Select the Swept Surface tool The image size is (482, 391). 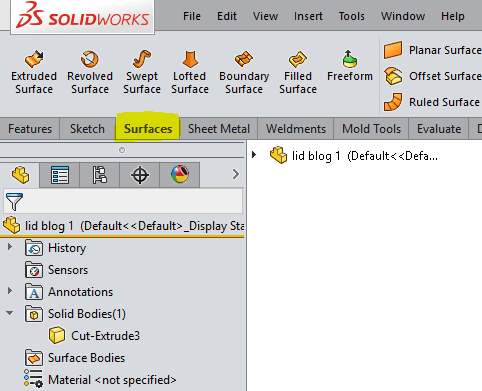point(142,72)
